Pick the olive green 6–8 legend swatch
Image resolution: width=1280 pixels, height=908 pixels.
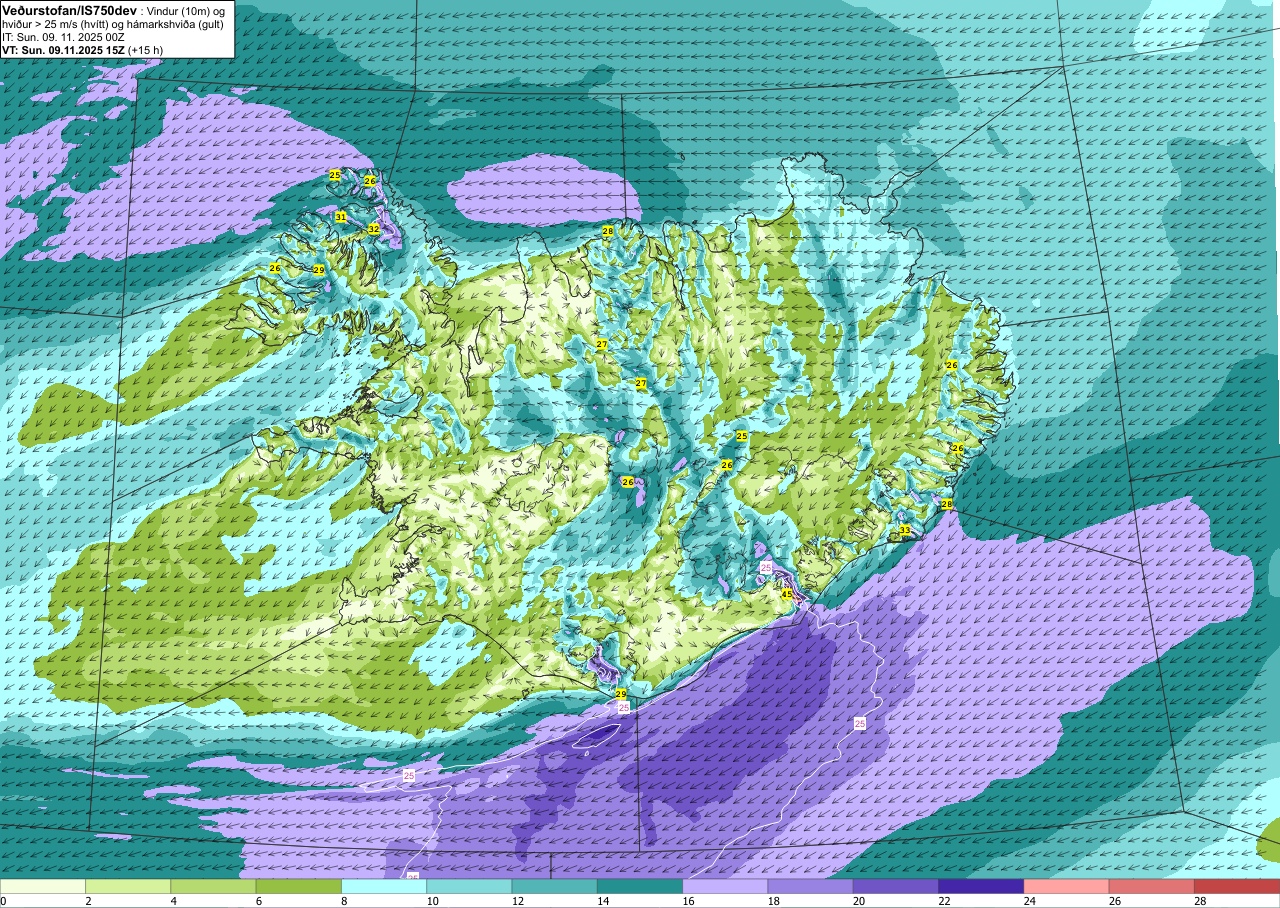pyautogui.click(x=298, y=886)
